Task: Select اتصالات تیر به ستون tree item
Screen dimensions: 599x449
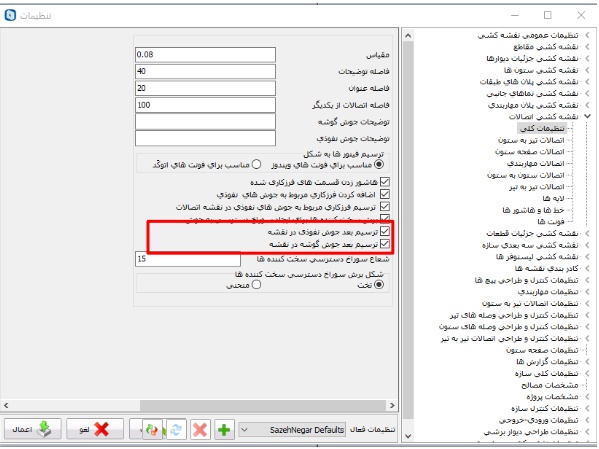Action: point(531,140)
